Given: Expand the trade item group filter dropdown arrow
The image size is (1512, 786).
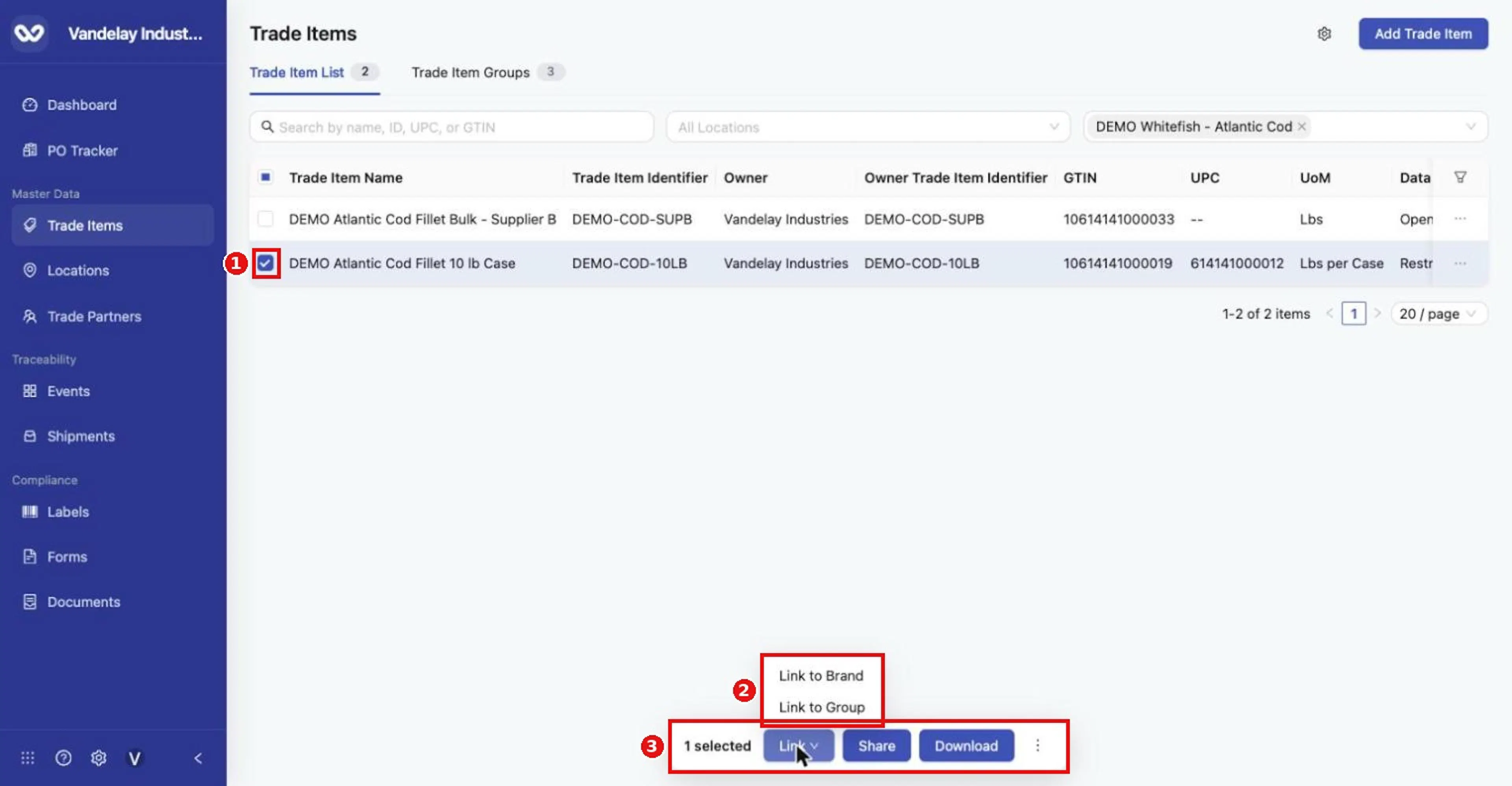Looking at the screenshot, I should coord(1470,127).
